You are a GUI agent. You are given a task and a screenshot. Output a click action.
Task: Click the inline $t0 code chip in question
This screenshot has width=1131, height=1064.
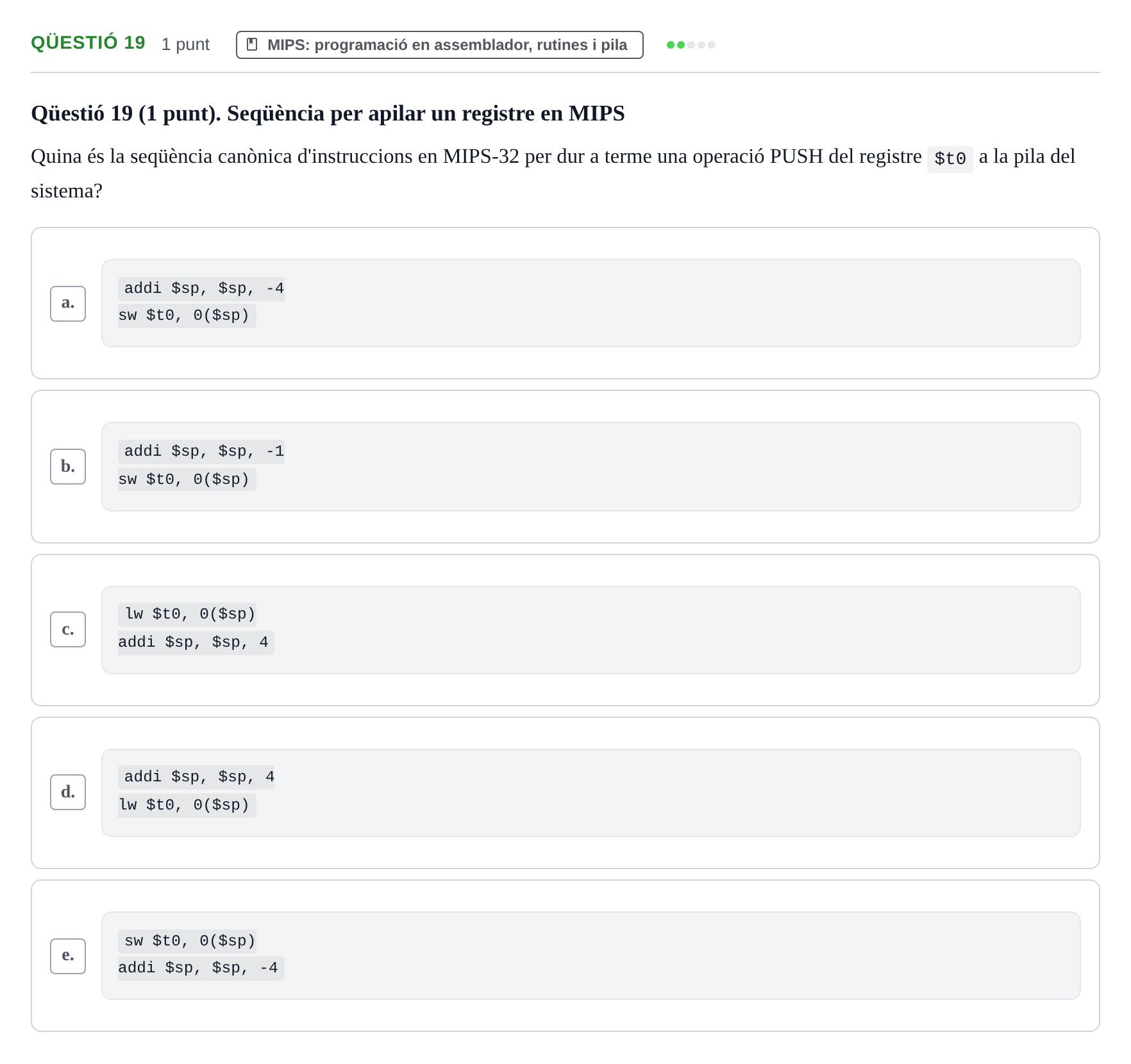(950, 158)
